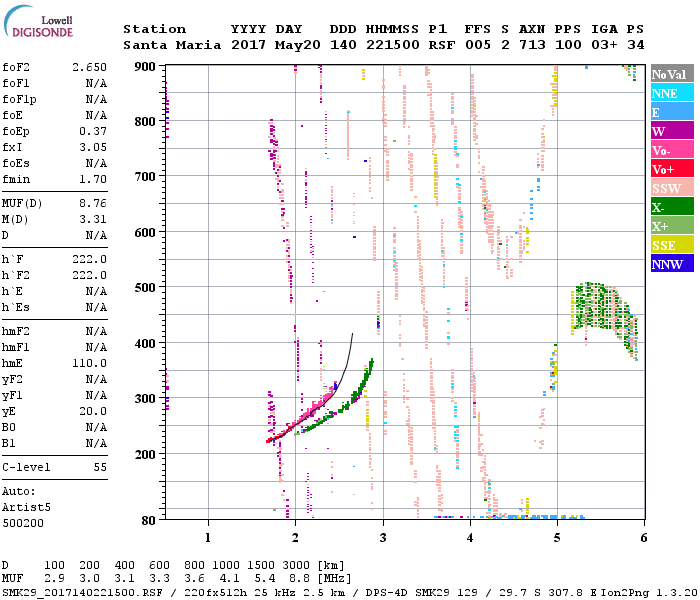The width and height of the screenshot is (700, 600).
Task: Click the AXN value 713
Action: click(x=532, y=45)
